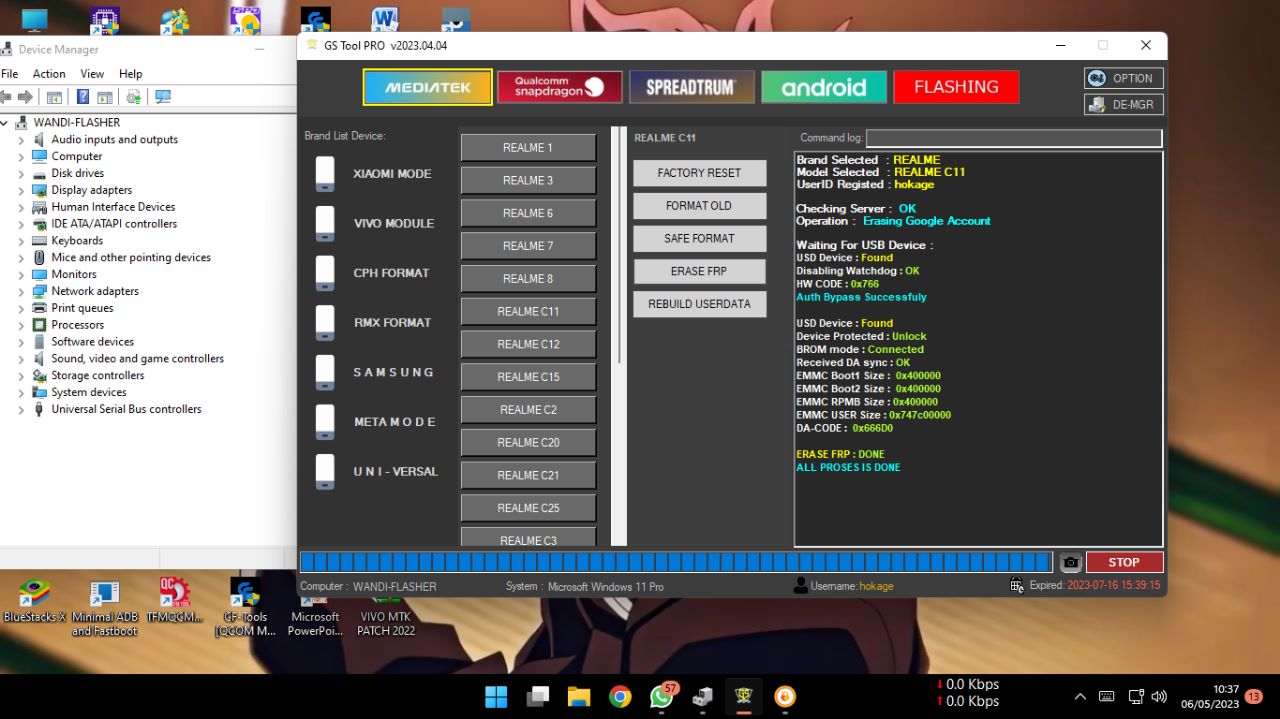Select UNI-VERSAL phone icon
1280x719 pixels.
(x=325, y=471)
